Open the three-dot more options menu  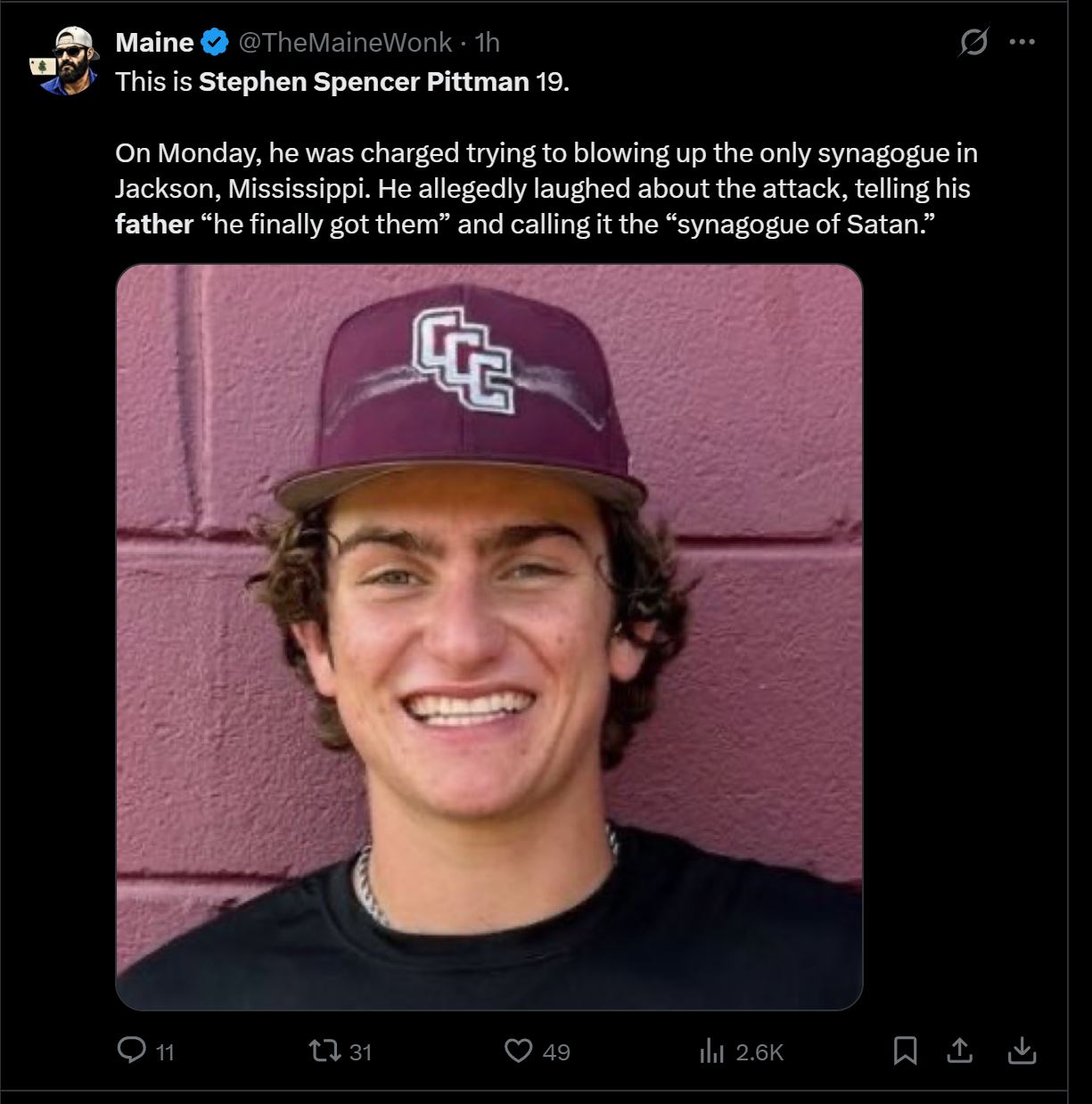[x=1022, y=42]
